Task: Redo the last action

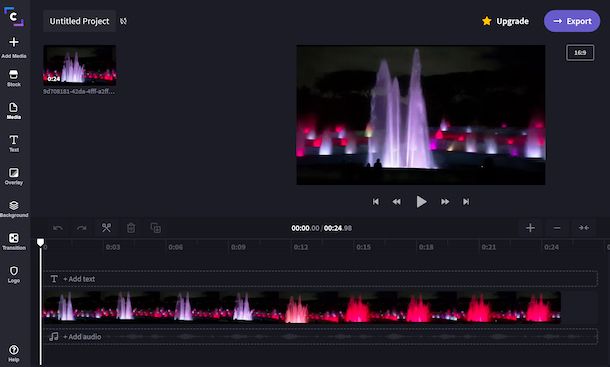Action: click(x=82, y=228)
